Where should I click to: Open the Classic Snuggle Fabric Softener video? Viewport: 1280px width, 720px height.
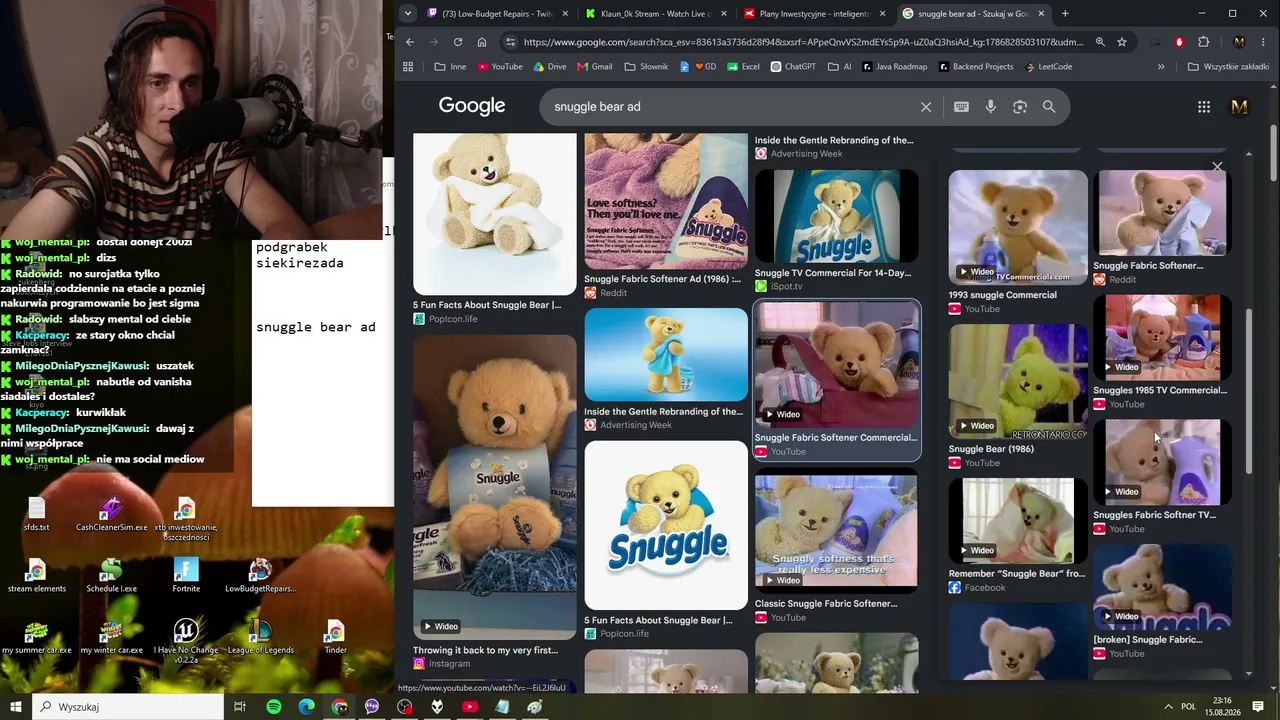(x=836, y=531)
